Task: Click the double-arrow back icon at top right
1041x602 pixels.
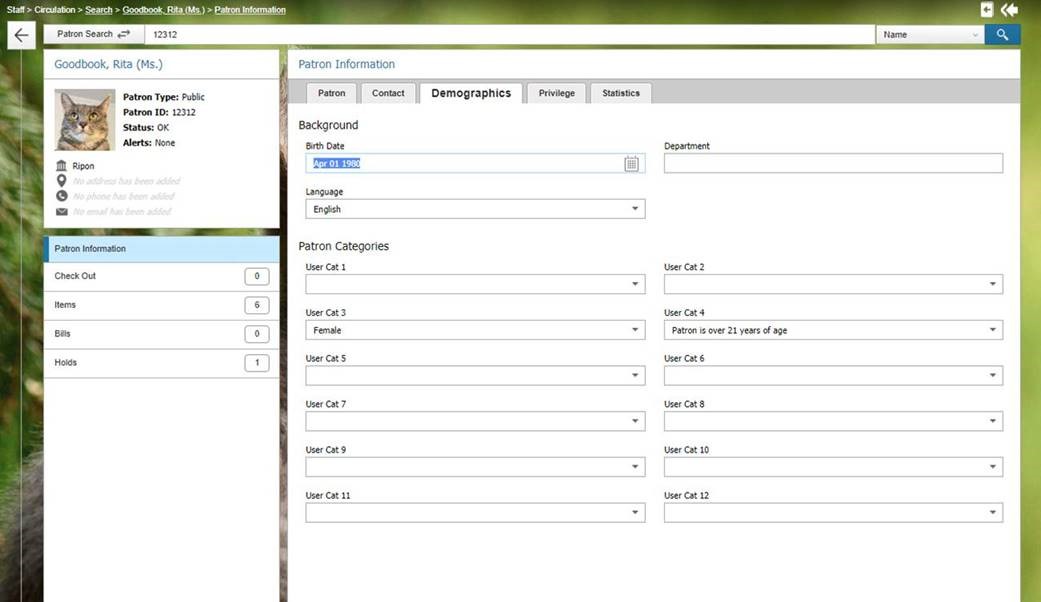Action: [1009, 9]
